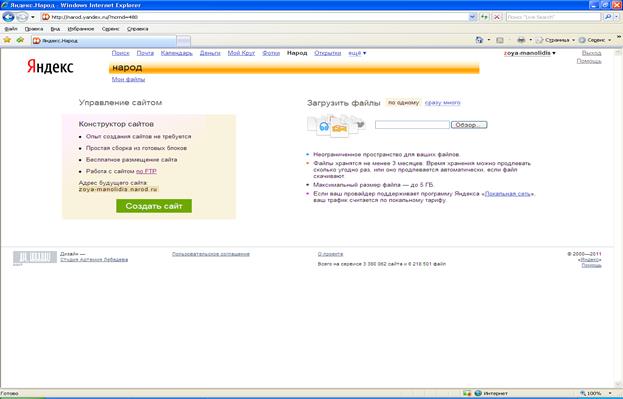This screenshot has width=623, height=399.
Task: Click the RSS feeds toolbar icon
Action: point(500,40)
